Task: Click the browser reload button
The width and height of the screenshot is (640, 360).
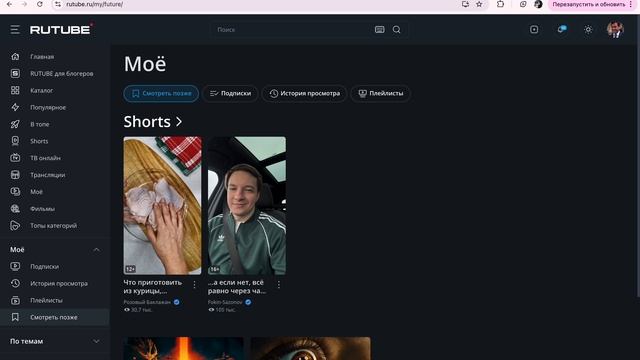Action: tap(40, 4)
